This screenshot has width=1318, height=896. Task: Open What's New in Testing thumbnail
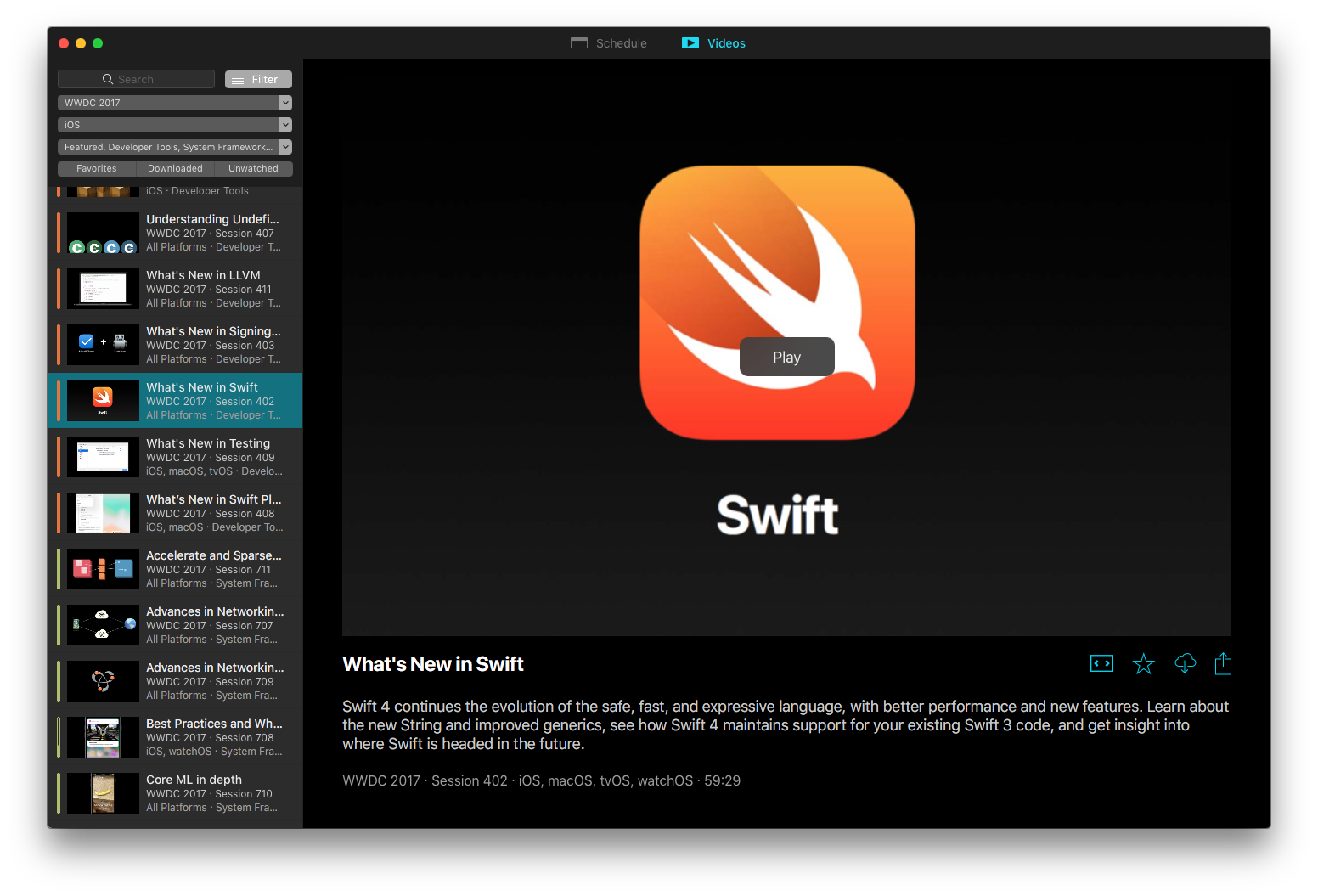coord(103,457)
